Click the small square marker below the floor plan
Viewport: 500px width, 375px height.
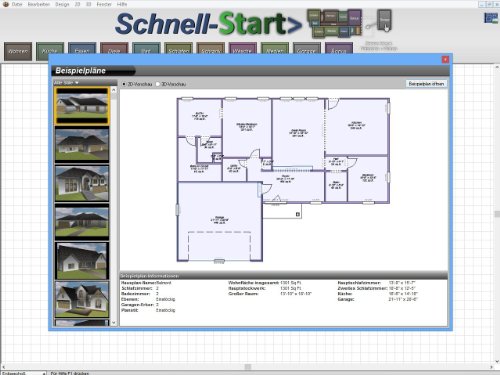pos(298,214)
